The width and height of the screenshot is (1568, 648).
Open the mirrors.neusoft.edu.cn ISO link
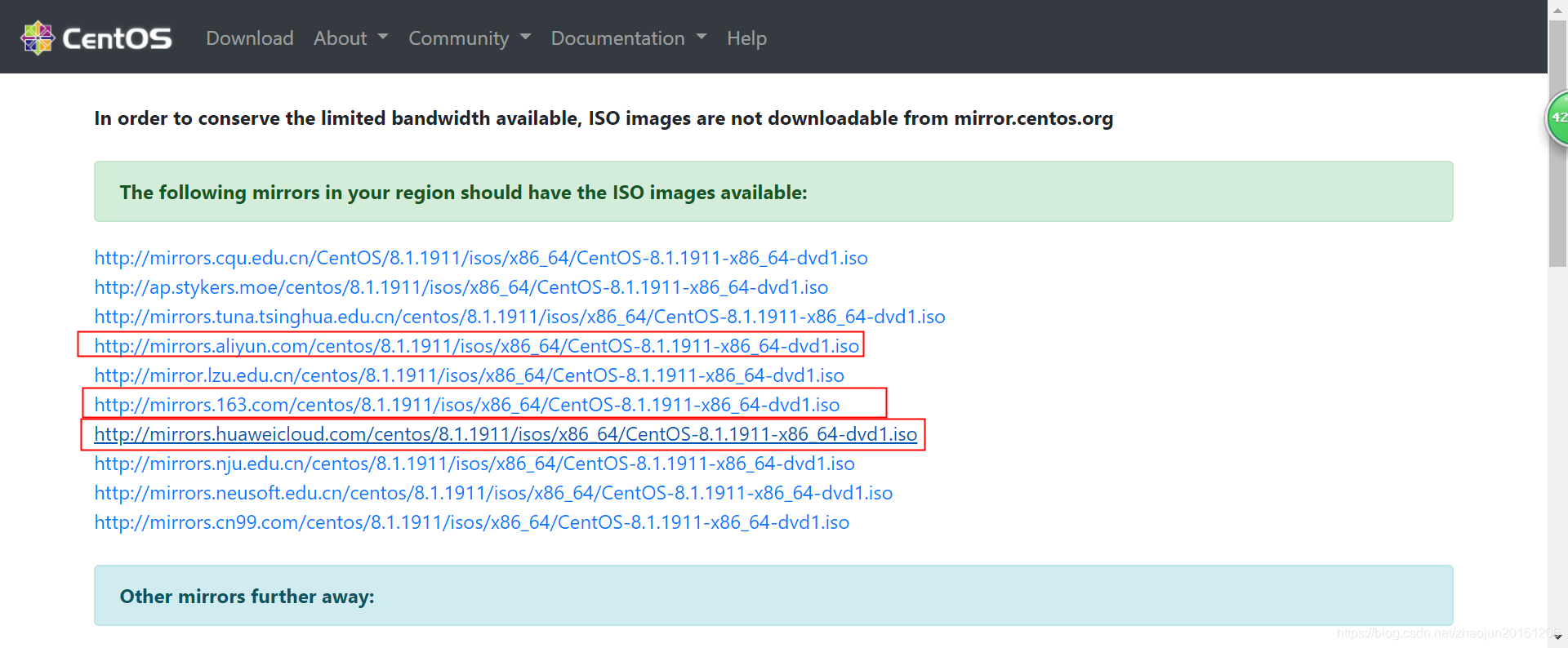[493, 493]
